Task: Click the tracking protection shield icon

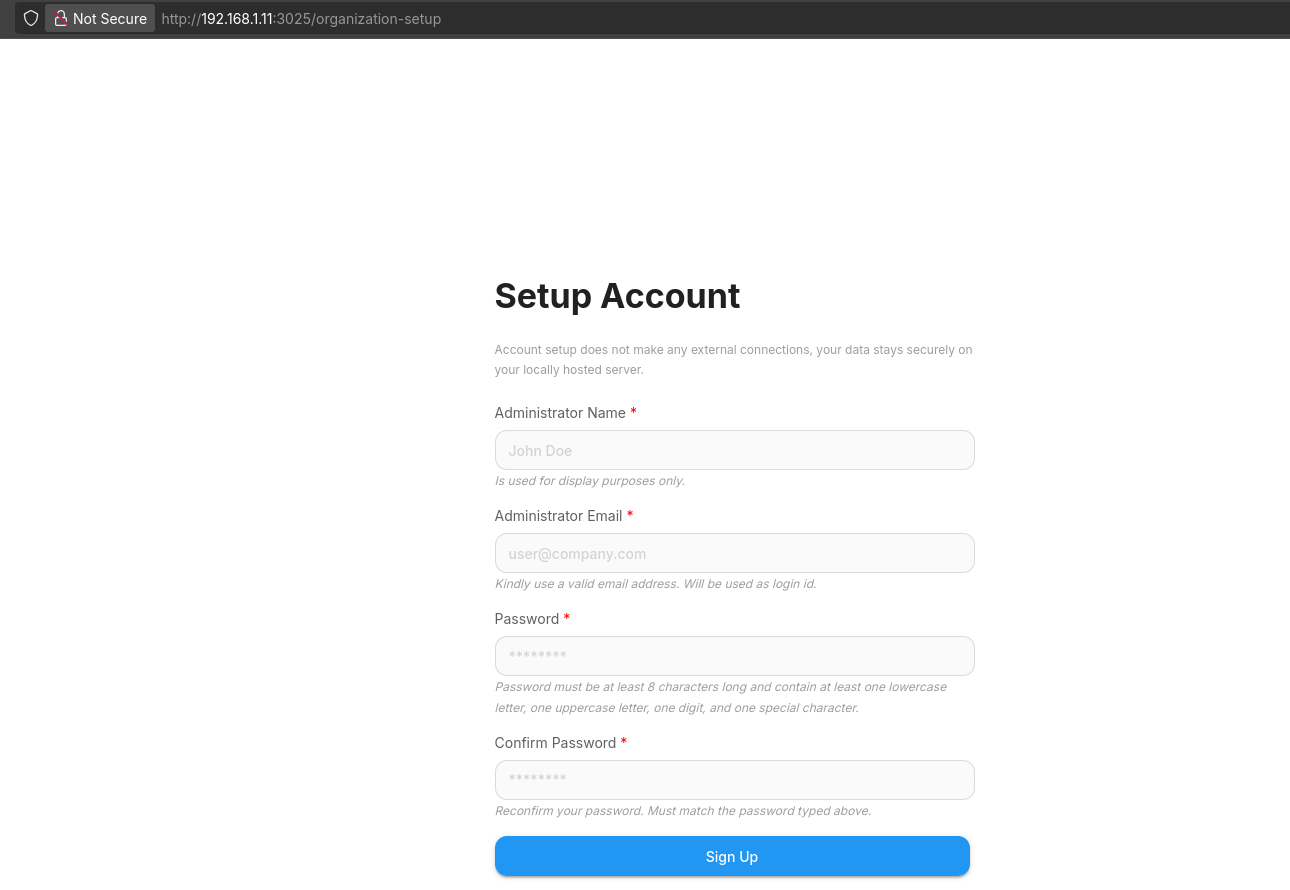Action: (x=31, y=18)
